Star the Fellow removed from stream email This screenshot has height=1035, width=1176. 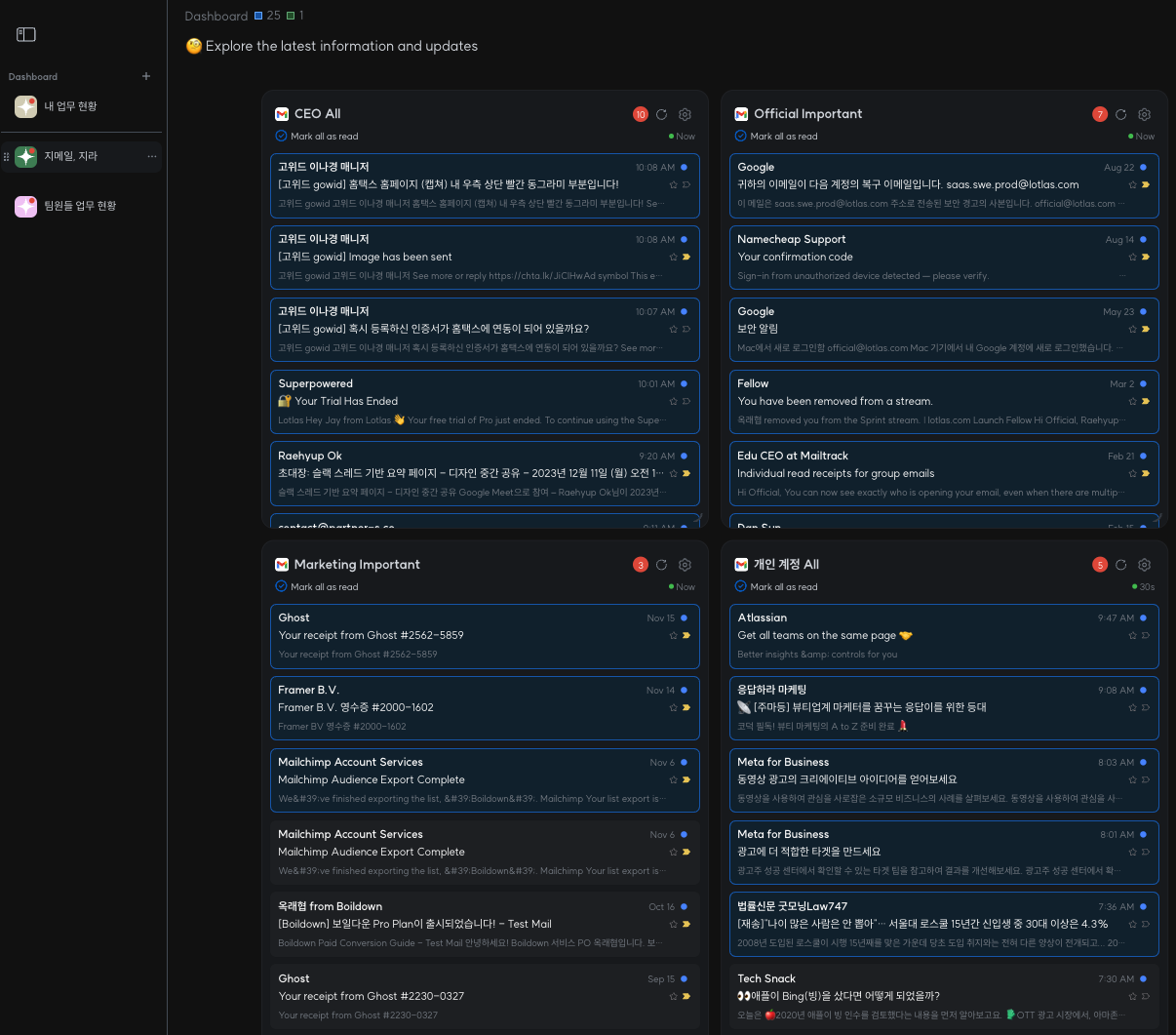coord(1132,401)
